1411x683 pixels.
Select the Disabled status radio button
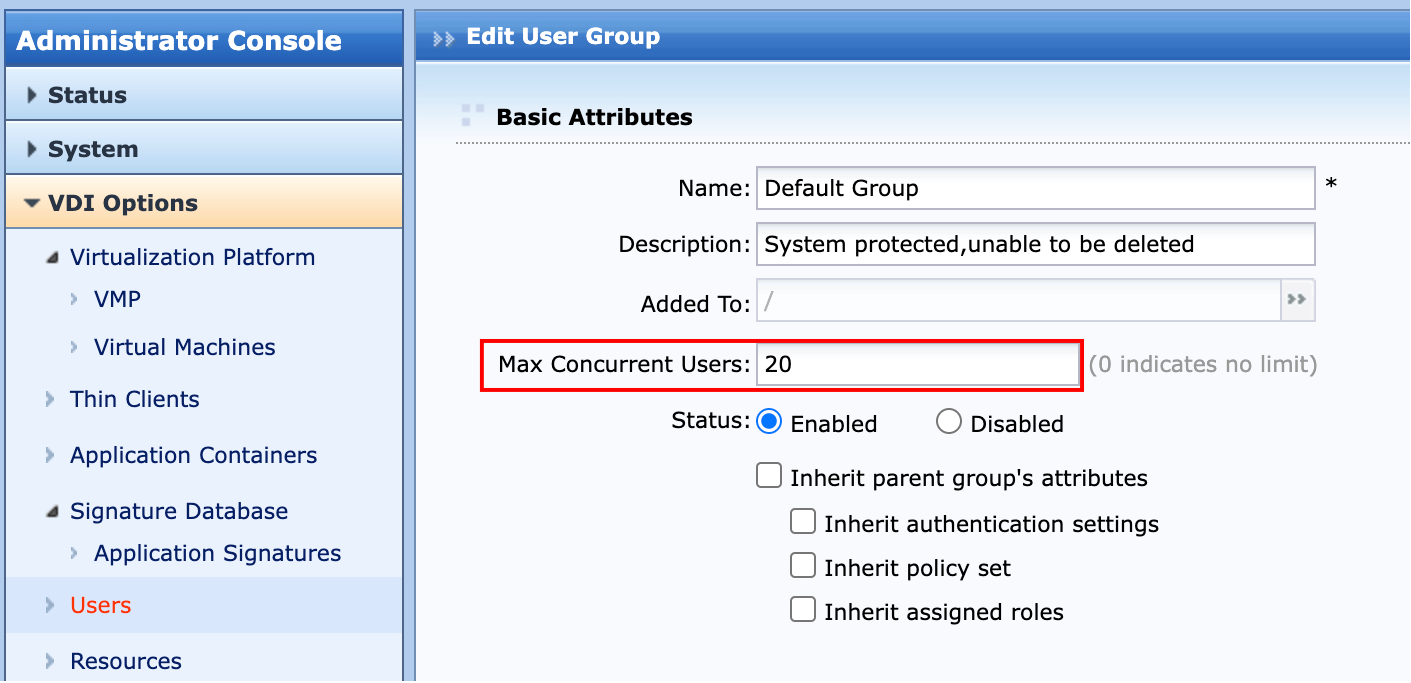click(x=949, y=422)
